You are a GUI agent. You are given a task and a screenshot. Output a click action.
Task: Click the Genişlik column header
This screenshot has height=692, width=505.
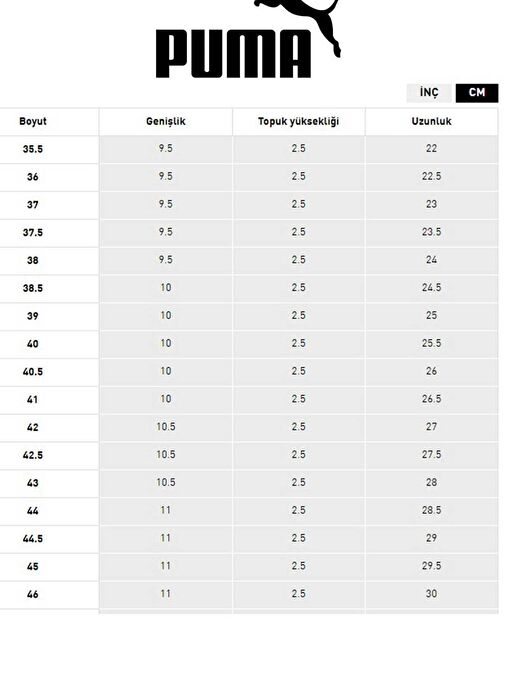click(x=166, y=121)
